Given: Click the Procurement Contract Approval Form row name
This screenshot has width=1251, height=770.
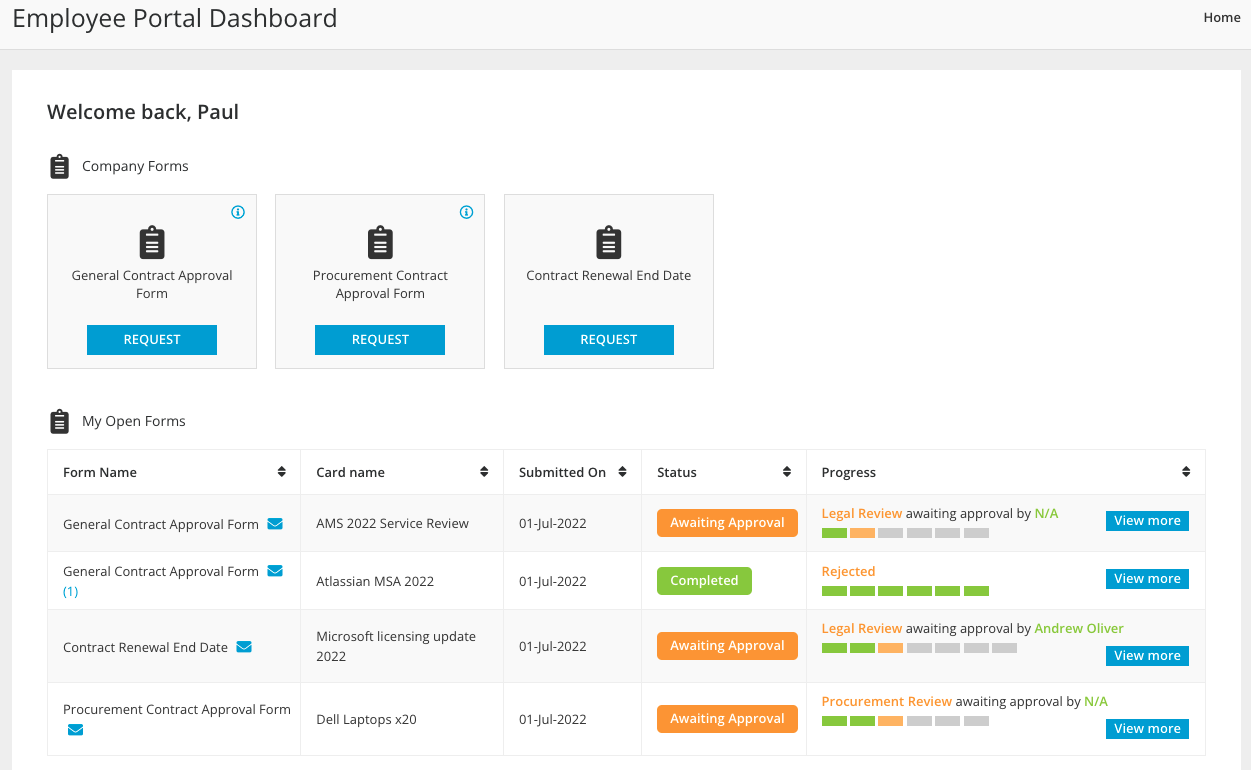Looking at the screenshot, I should [x=177, y=710].
